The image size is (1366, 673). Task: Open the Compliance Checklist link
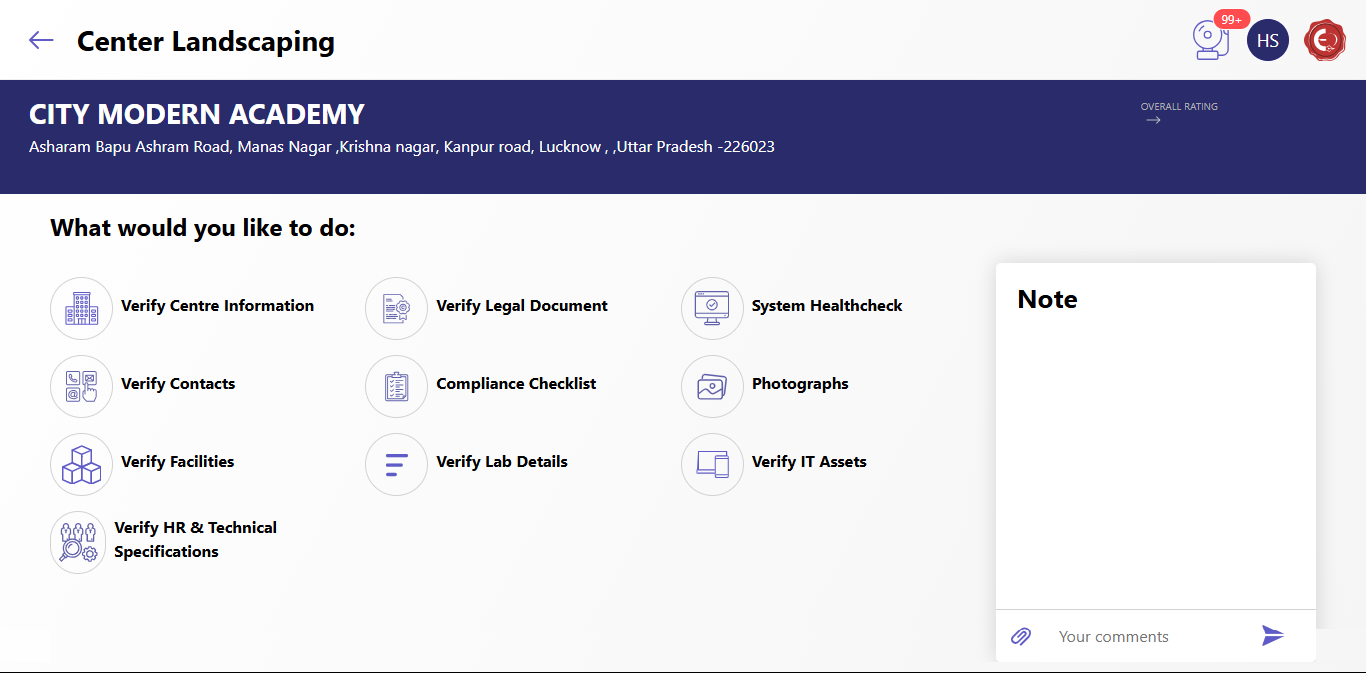tap(516, 384)
